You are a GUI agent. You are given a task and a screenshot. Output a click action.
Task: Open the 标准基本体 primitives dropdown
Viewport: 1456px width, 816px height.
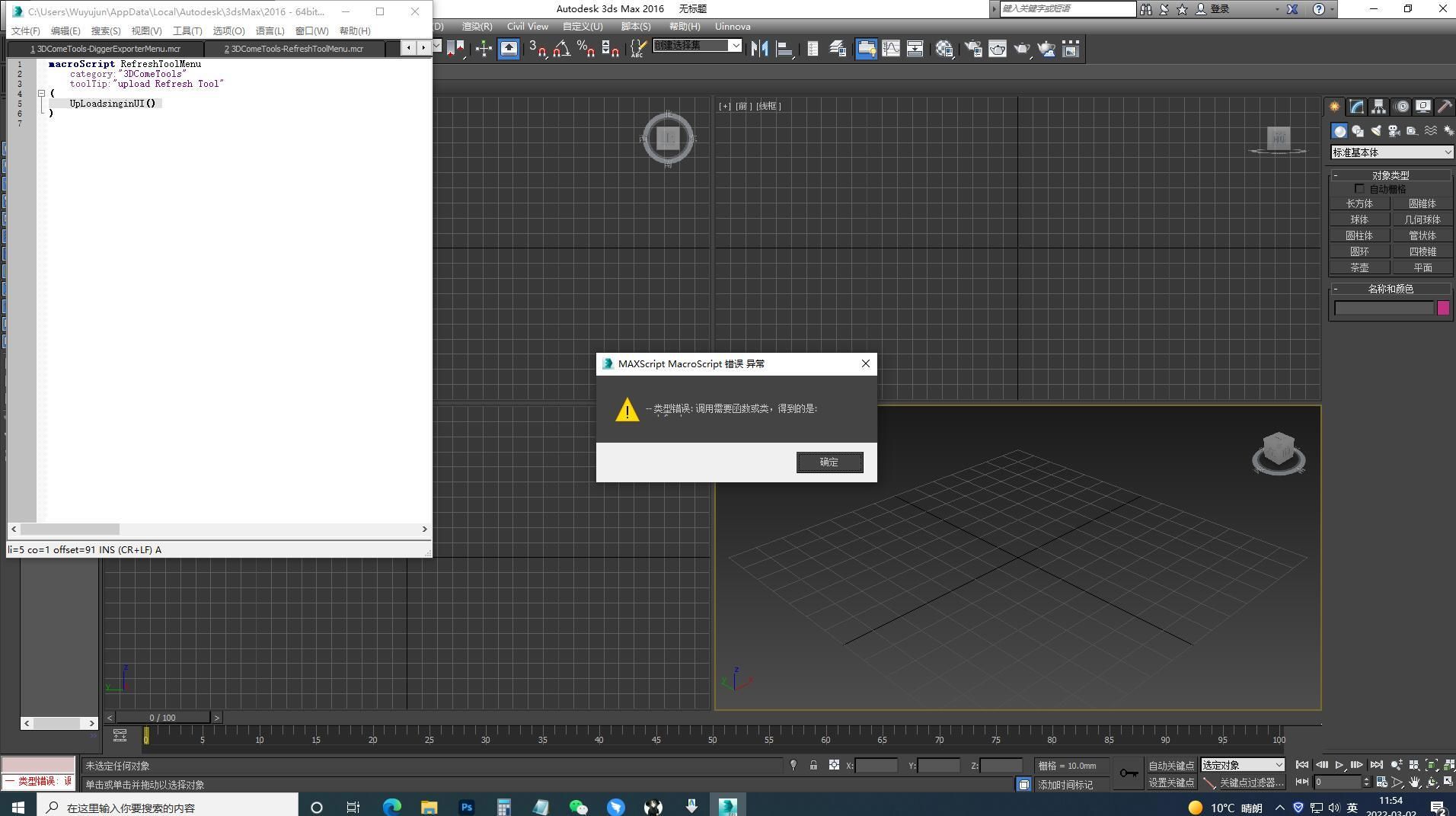(x=1392, y=152)
